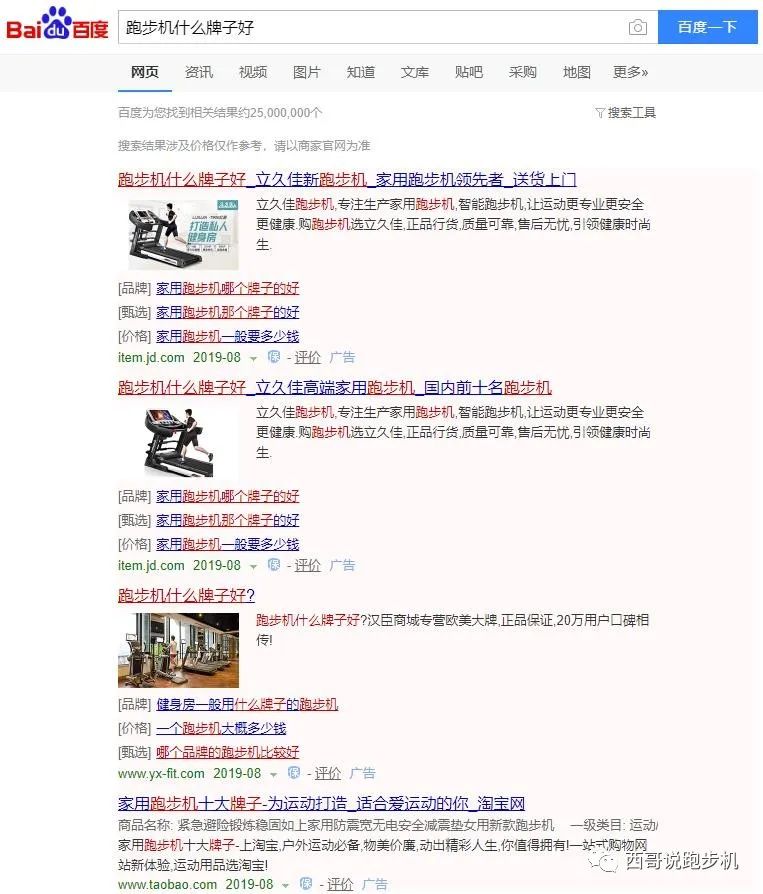763x894 pixels.
Task: Click the second result's runner treadmill thumbnail
Action: (178, 442)
